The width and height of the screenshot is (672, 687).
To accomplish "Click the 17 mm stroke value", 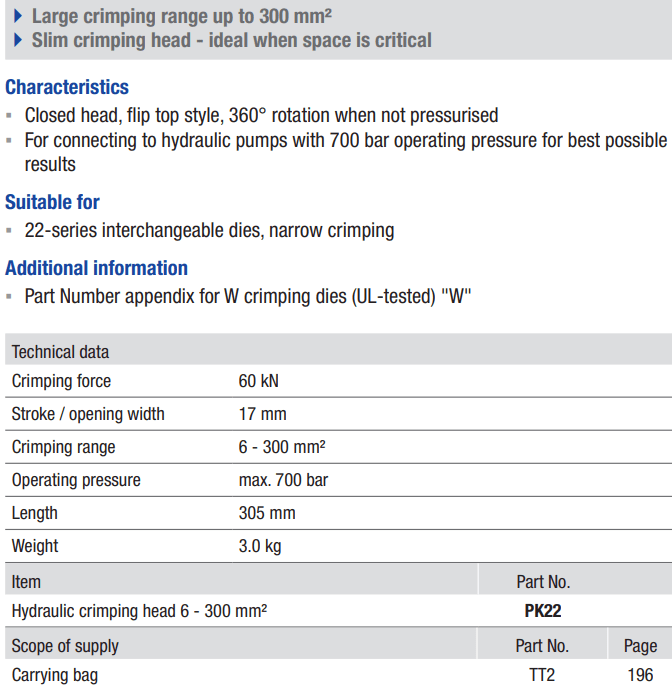I will point(262,414).
